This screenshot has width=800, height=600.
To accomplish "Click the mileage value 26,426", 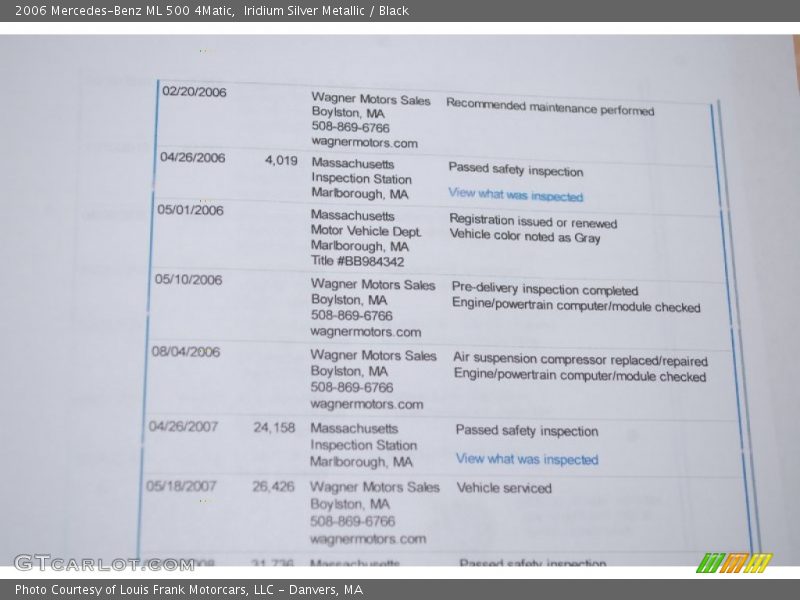I will click(273, 487).
